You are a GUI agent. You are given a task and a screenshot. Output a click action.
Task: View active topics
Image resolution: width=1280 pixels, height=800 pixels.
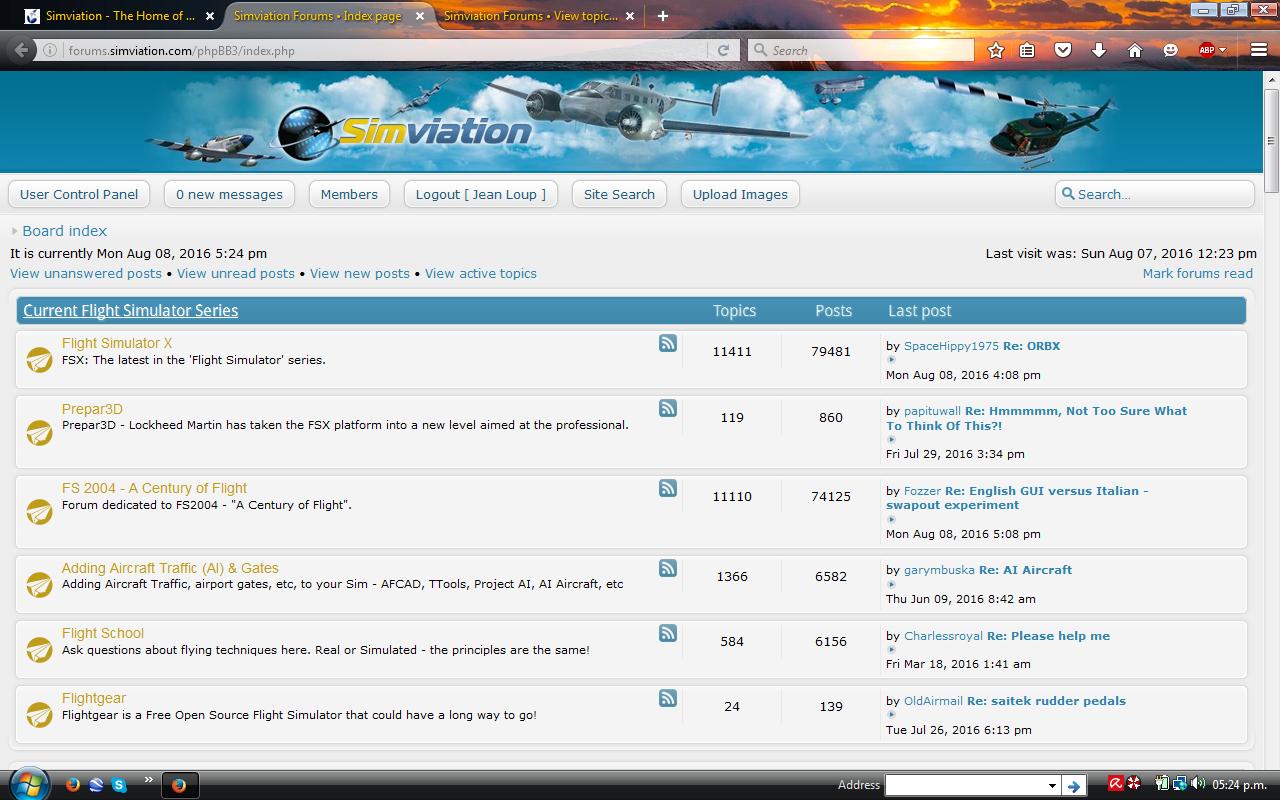tap(481, 273)
